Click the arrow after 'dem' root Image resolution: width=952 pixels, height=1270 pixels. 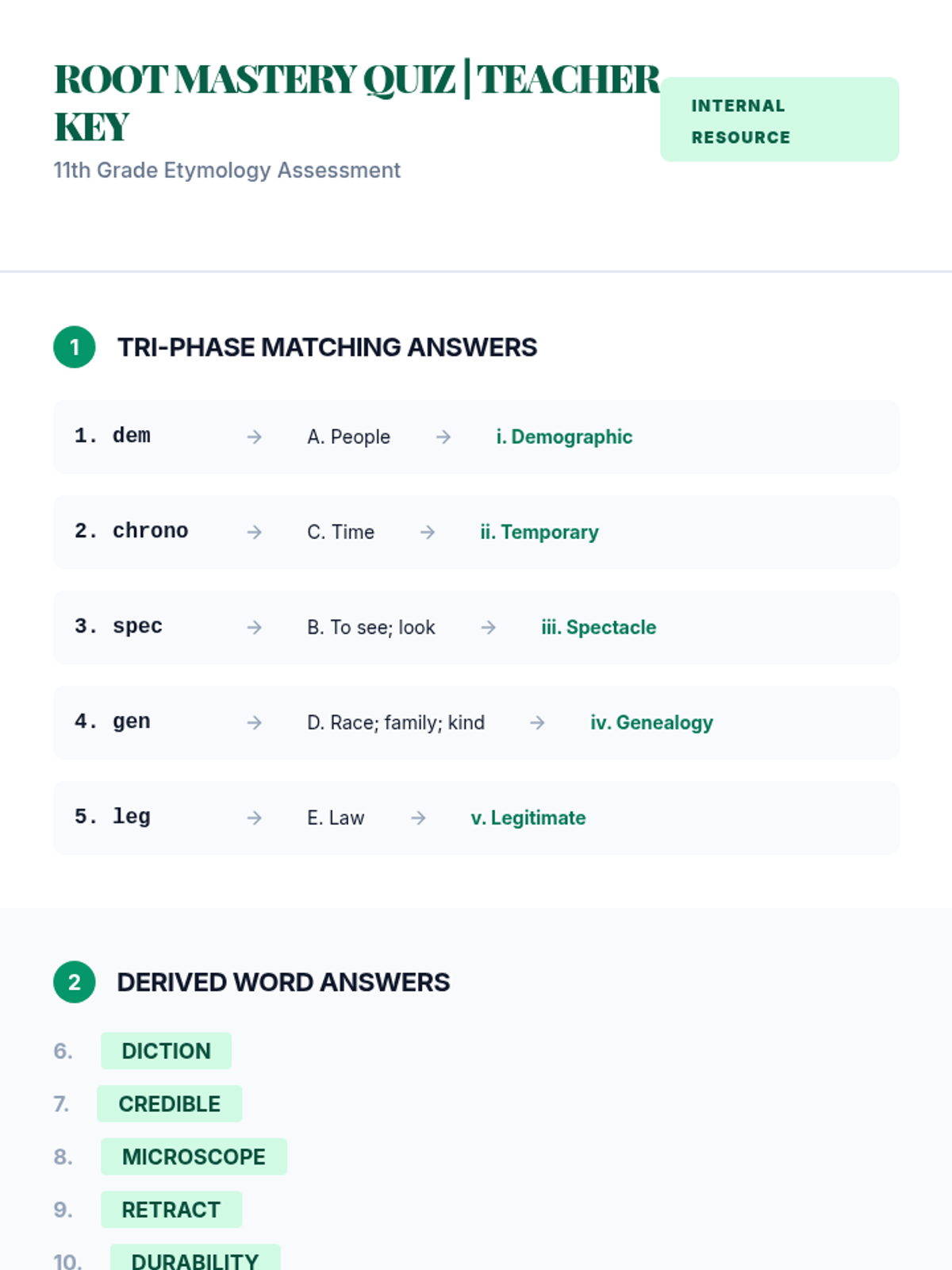254,437
